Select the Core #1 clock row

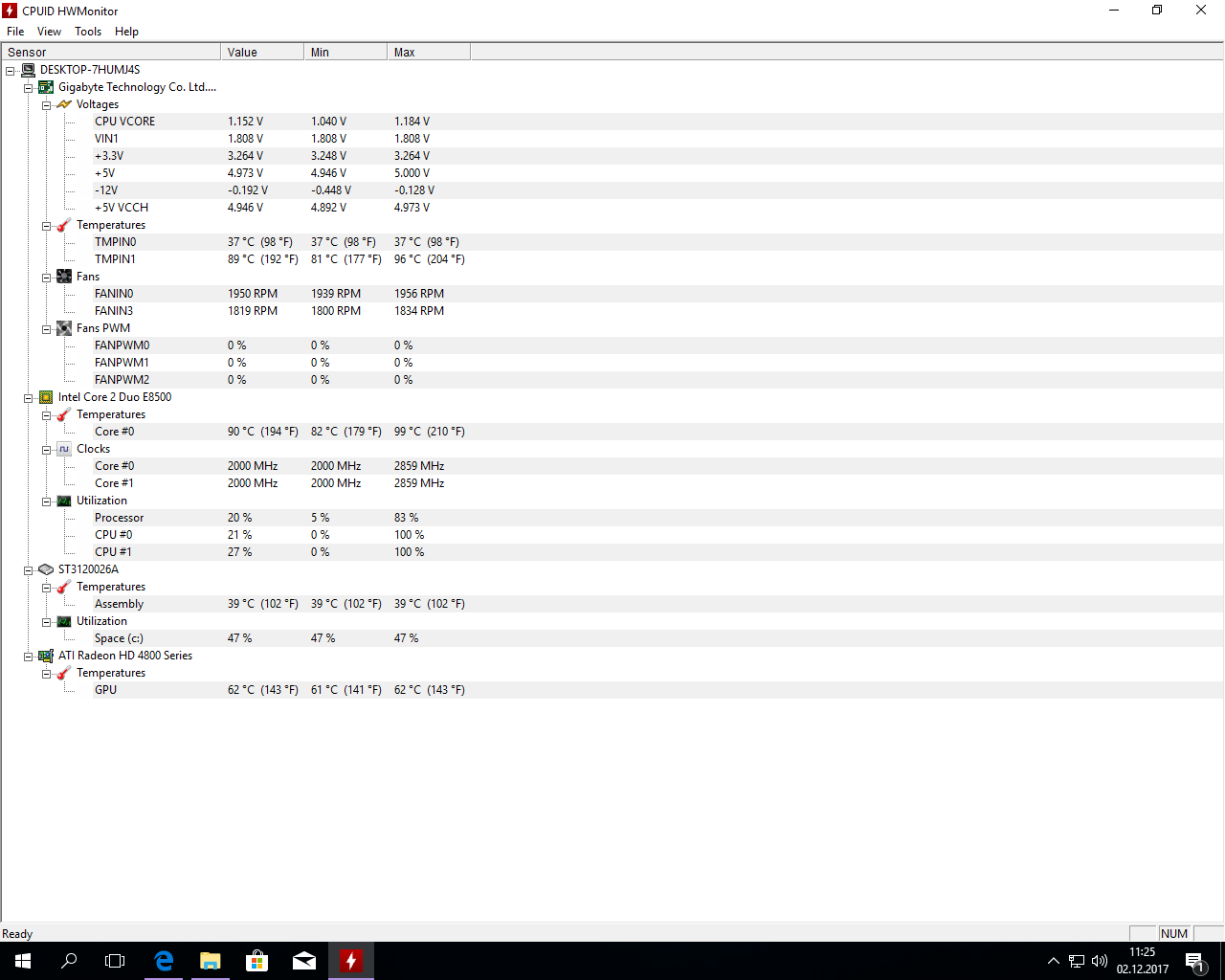pyautogui.click(x=658, y=483)
